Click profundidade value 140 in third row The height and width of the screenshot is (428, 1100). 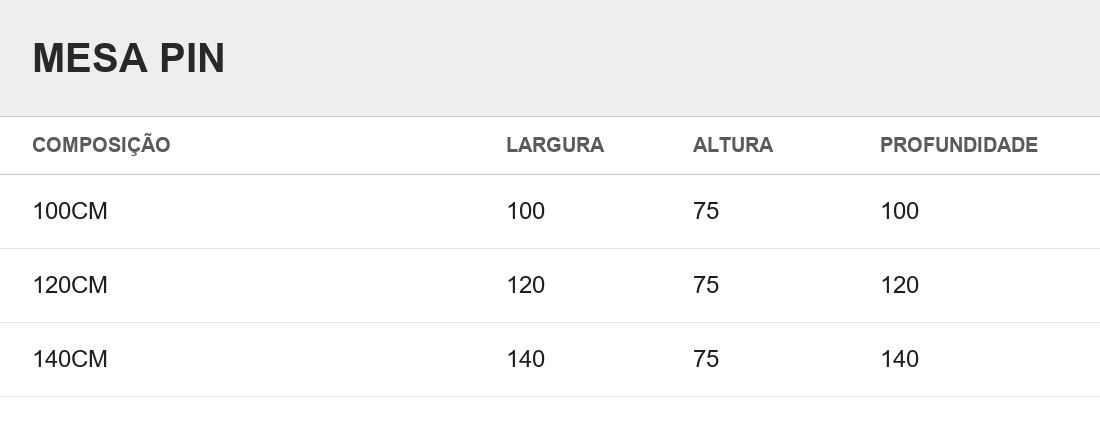899,359
